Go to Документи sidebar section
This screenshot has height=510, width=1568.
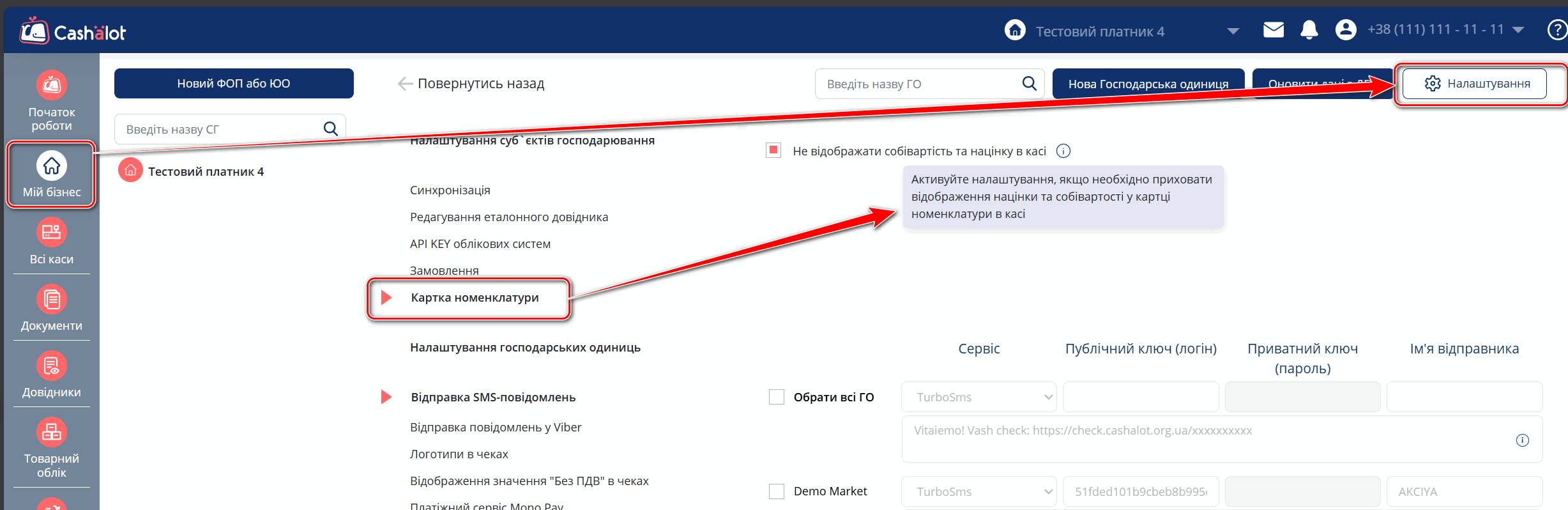[51, 300]
